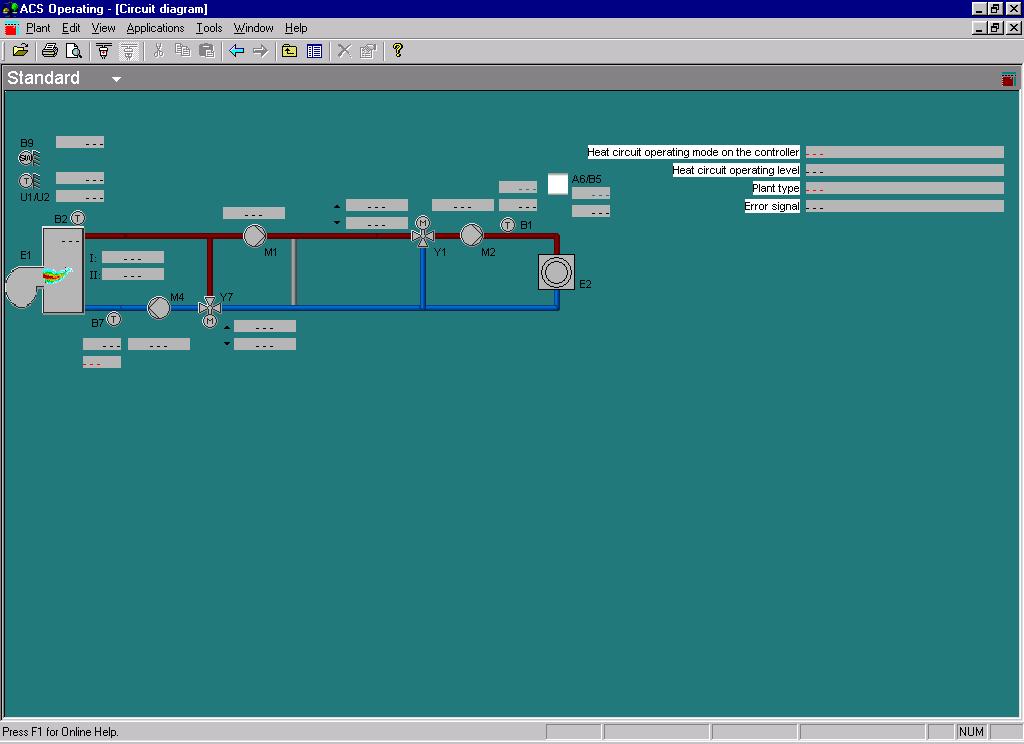1024x744 pixels.
Task: Click the 'Heat circuit operating level' label
Action: pos(735,170)
